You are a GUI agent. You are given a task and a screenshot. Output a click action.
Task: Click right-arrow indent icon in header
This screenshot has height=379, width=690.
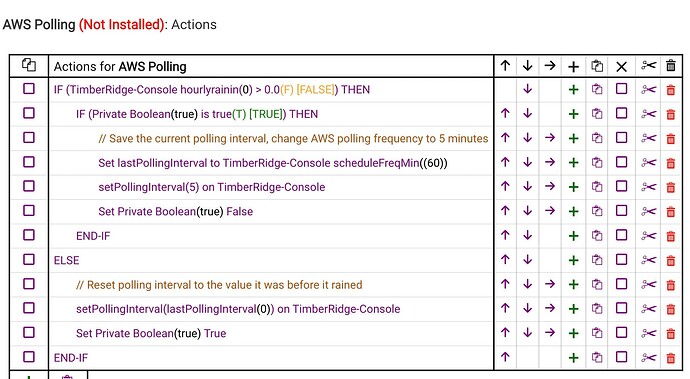(550, 66)
